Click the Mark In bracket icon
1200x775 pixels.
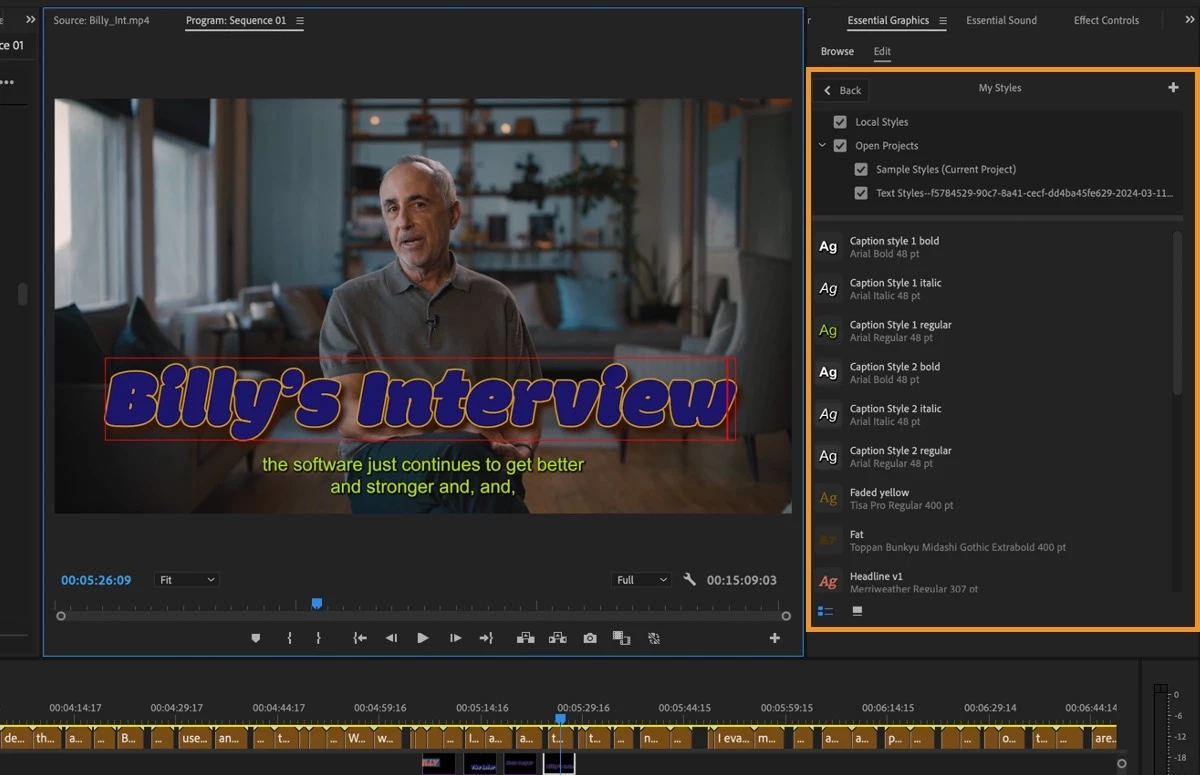tap(289, 638)
